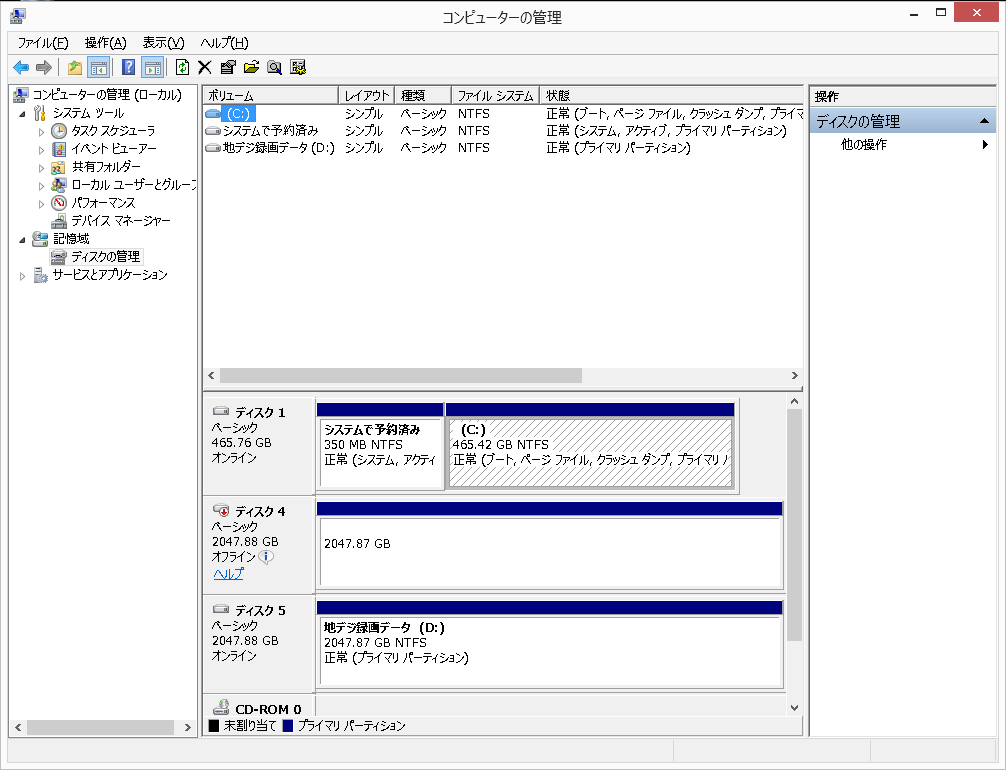Expand サービスとアプリケーション tree node

tap(23, 276)
